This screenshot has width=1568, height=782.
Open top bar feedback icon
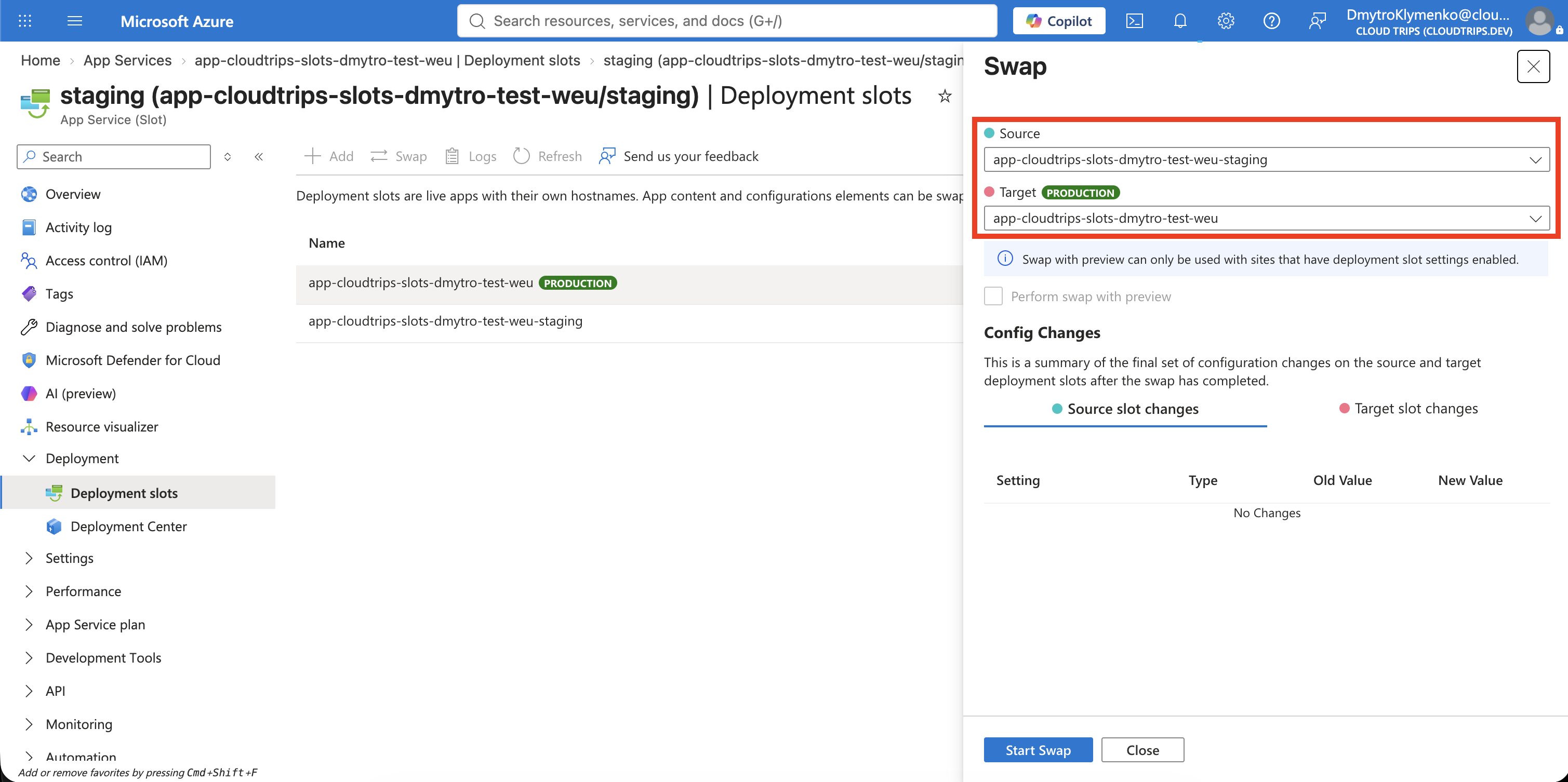tap(1317, 21)
